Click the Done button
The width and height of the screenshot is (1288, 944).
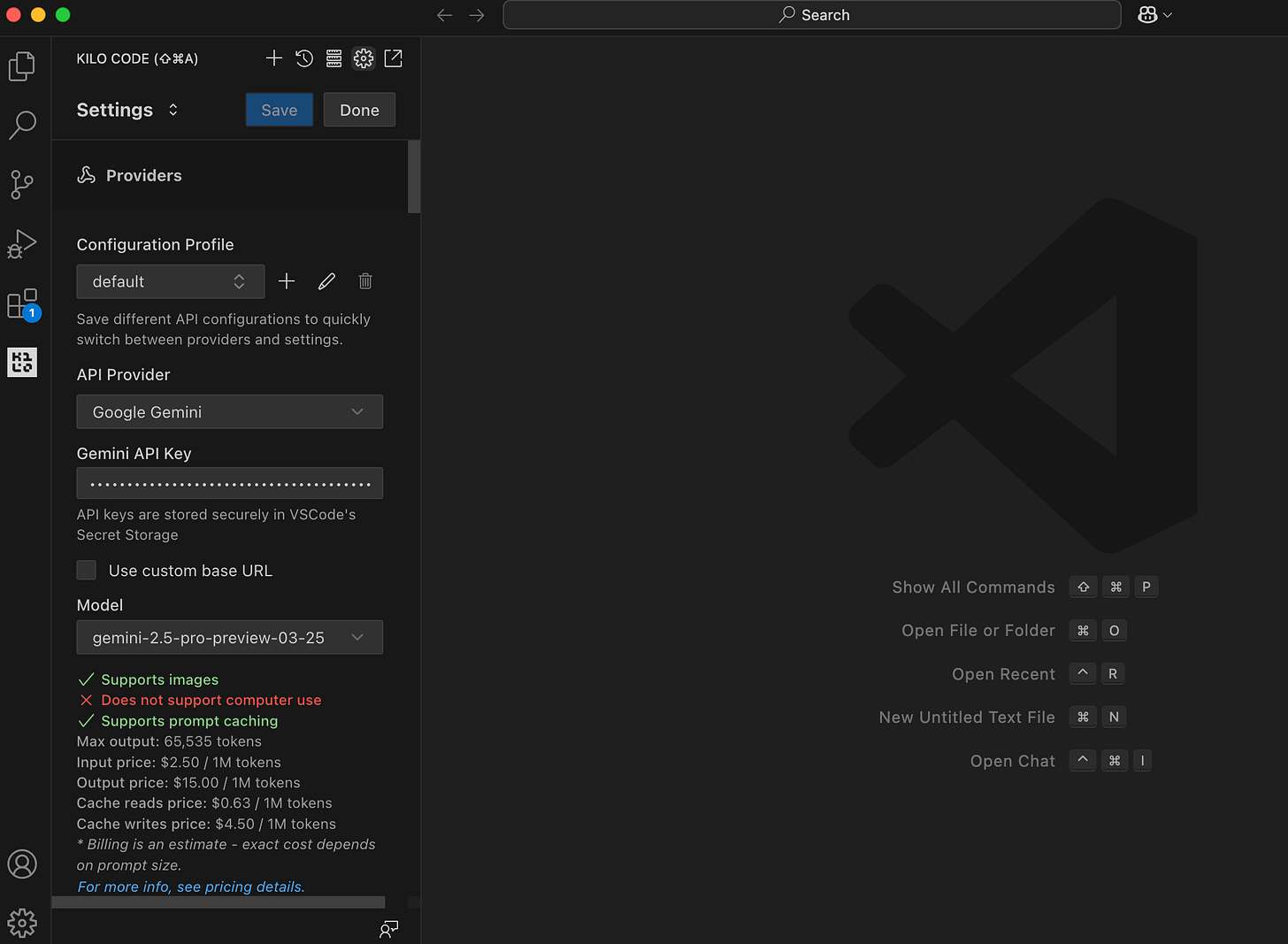coord(359,110)
